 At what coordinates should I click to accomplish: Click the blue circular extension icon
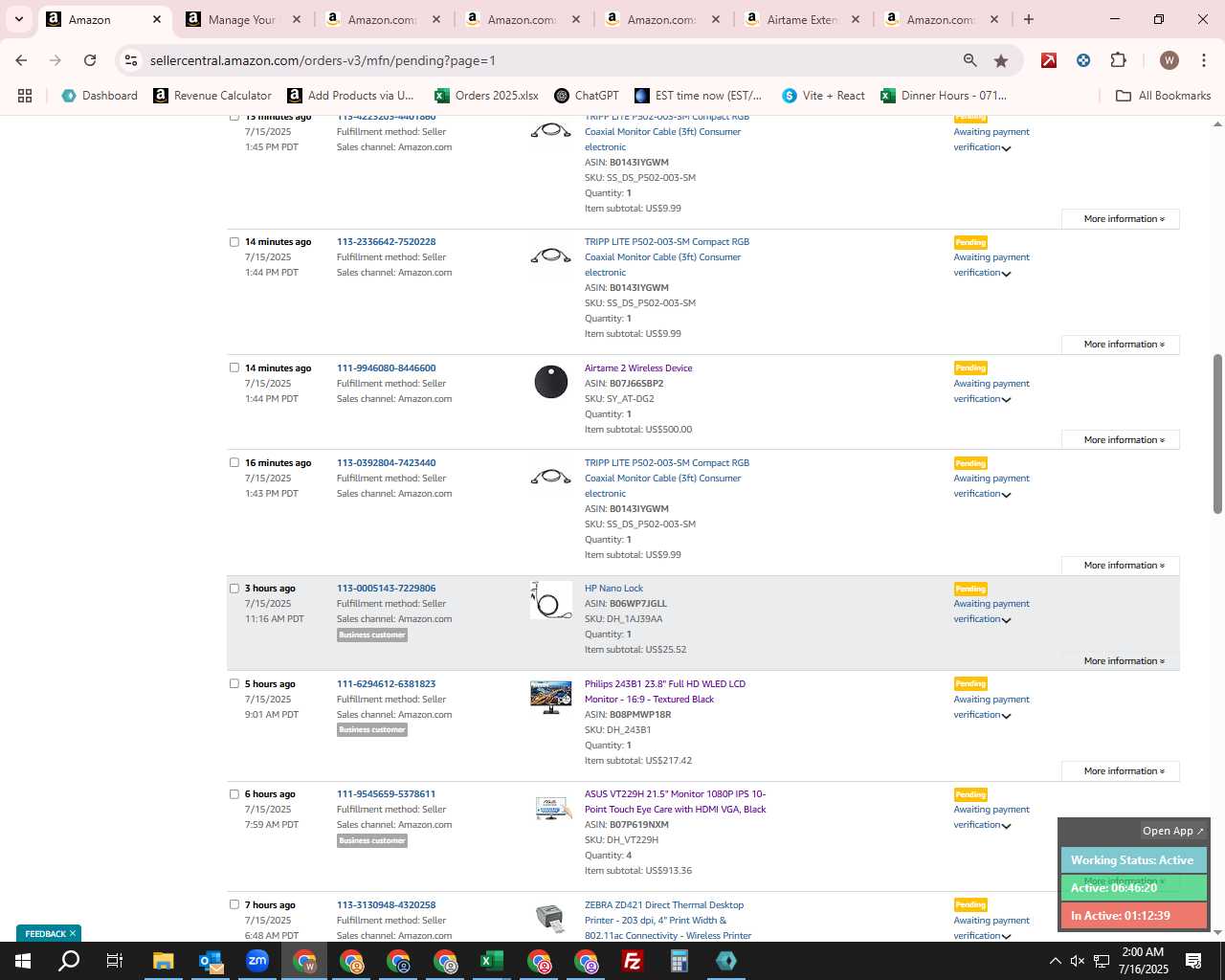click(x=1083, y=60)
